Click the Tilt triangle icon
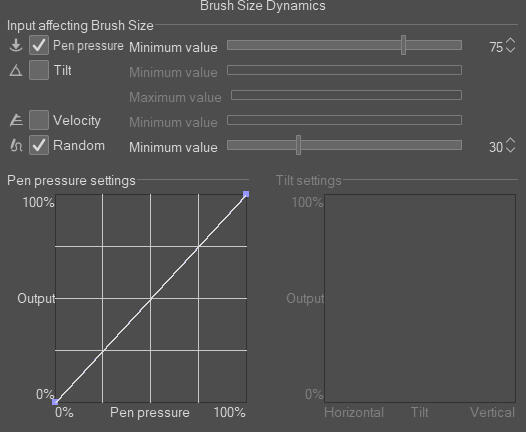The height and width of the screenshot is (432, 526). (x=16, y=70)
